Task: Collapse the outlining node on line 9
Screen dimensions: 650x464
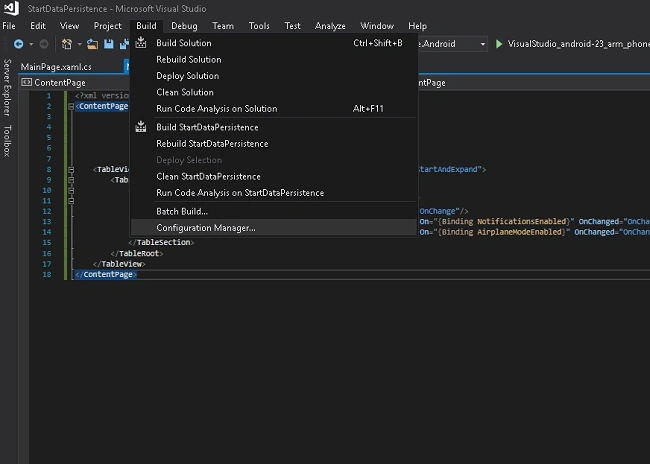Action: (71, 180)
